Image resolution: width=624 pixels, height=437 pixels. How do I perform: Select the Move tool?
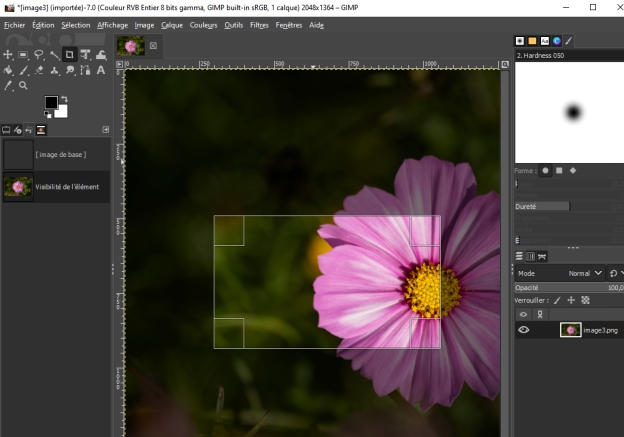coord(8,55)
